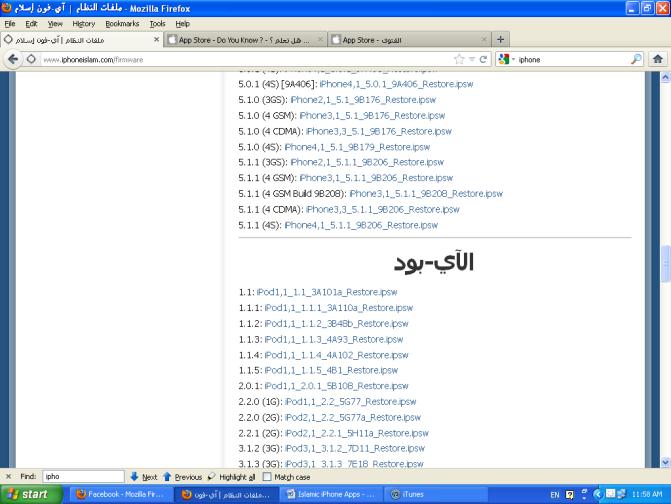The height and width of the screenshot is (504, 671).
Task: Click the search box containing iphone
Action: click(x=573, y=59)
